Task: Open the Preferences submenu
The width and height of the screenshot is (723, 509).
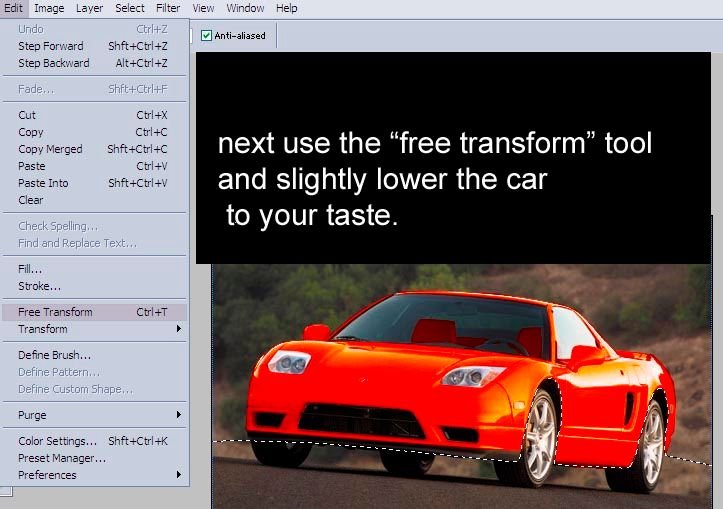Action: [95, 475]
